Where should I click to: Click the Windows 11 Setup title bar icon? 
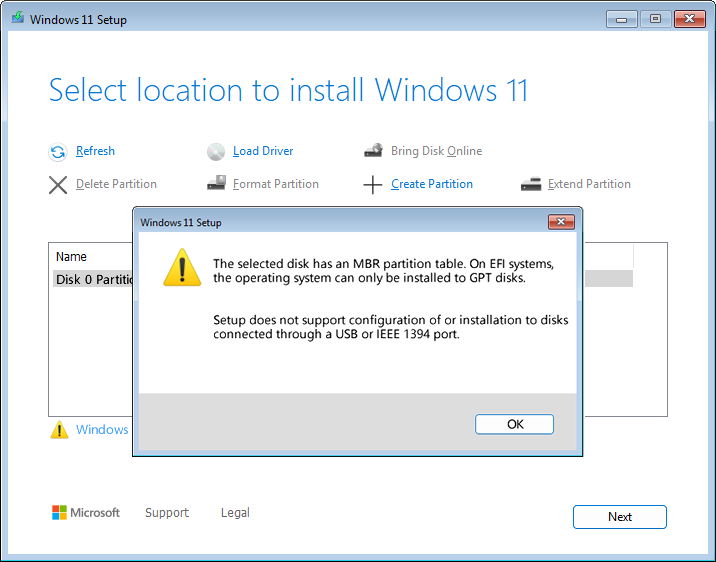(18, 18)
